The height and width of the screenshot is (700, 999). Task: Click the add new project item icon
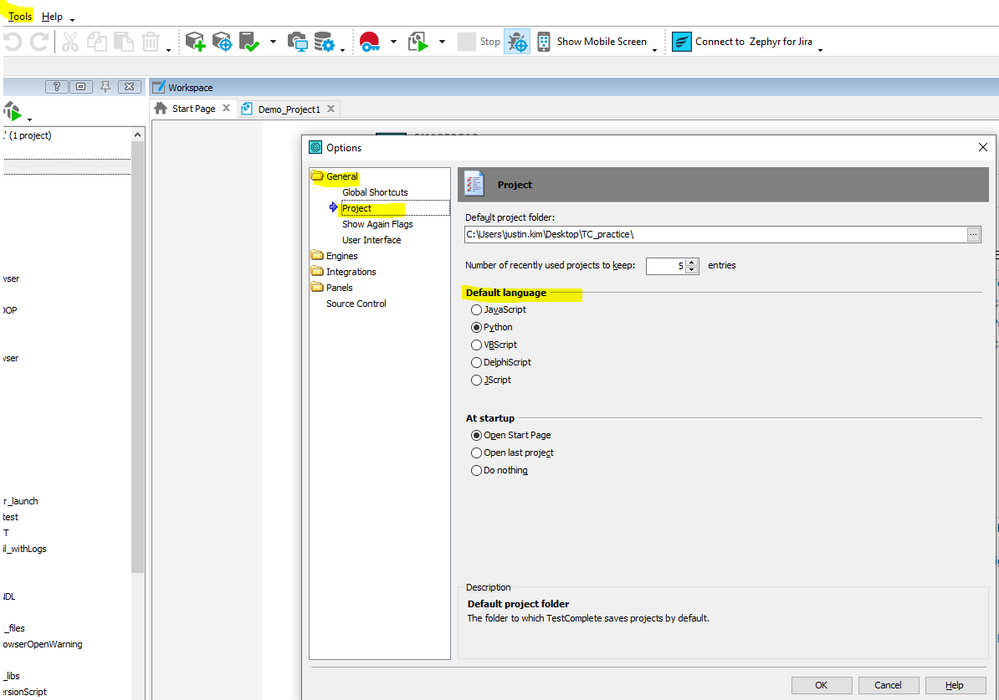pyautogui.click(x=195, y=42)
